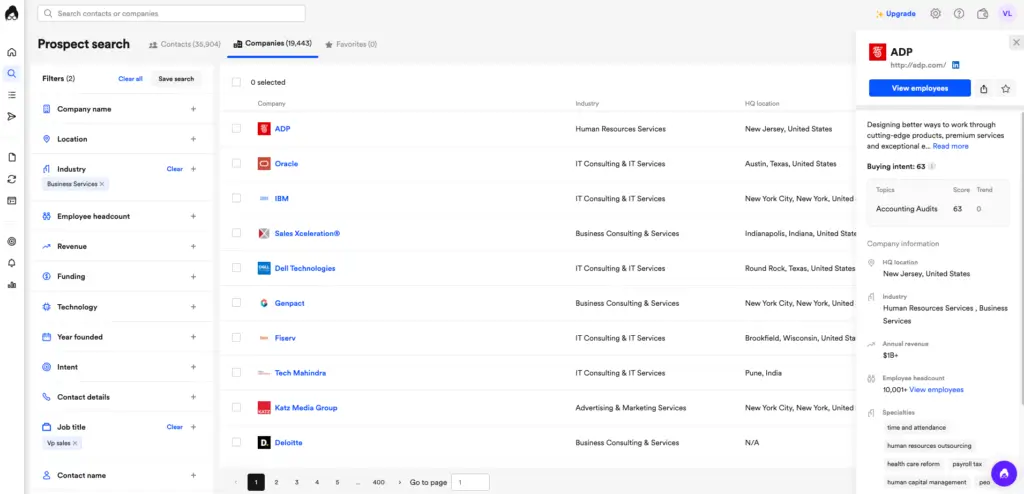Image resolution: width=1024 pixels, height=494 pixels.
Task: Click the View employees button
Action: point(919,88)
